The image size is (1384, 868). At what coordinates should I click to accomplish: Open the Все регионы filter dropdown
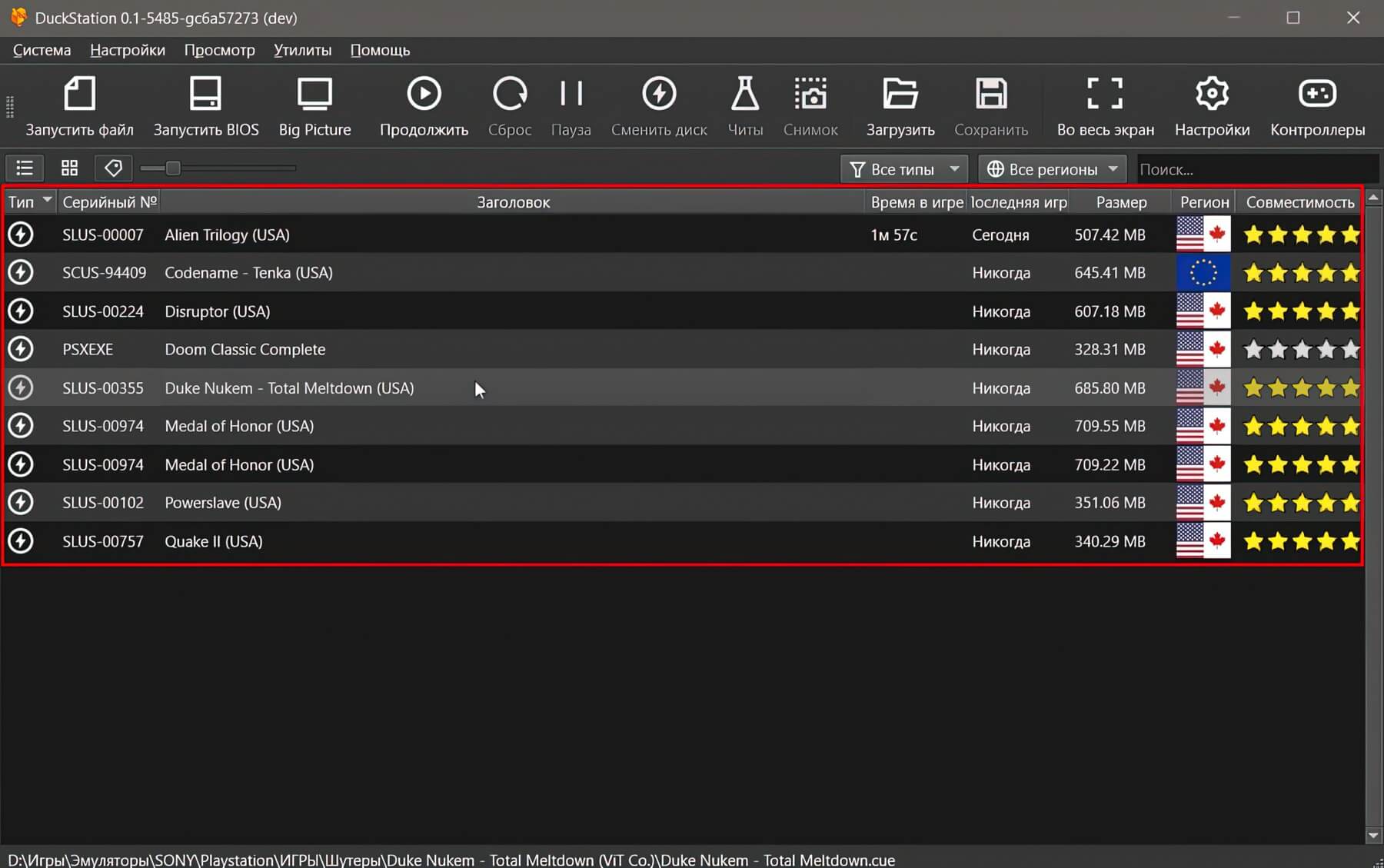pyautogui.click(x=1052, y=169)
